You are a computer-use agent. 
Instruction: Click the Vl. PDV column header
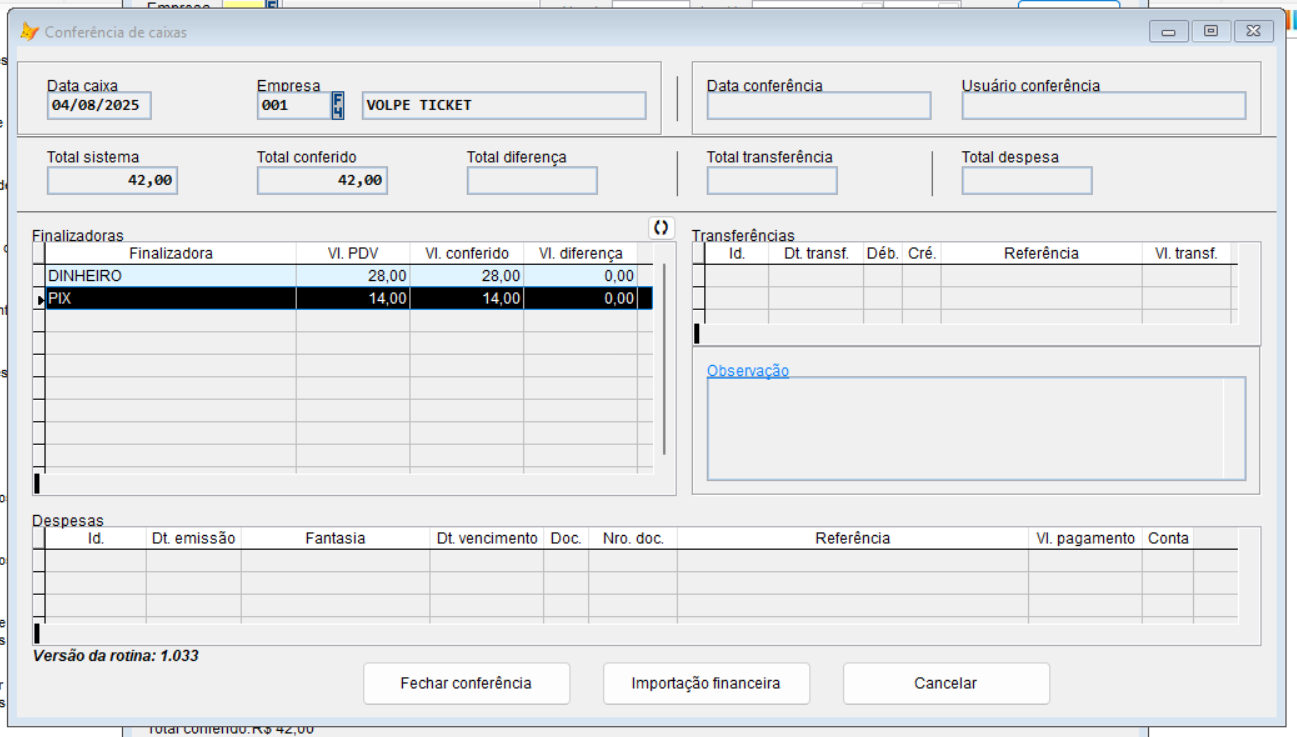coord(353,254)
